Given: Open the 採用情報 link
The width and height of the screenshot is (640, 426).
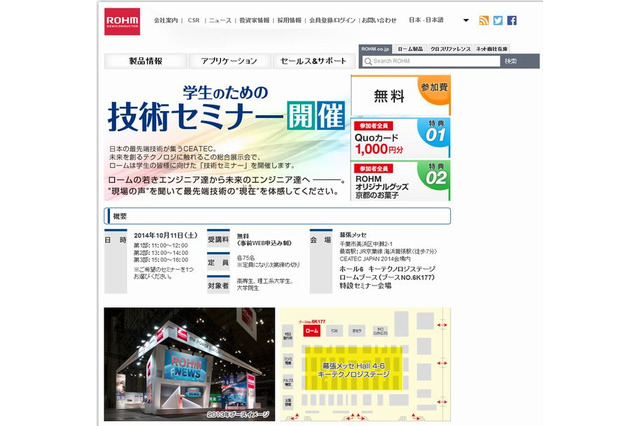Looking at the screenshot, I should point(289,20).
